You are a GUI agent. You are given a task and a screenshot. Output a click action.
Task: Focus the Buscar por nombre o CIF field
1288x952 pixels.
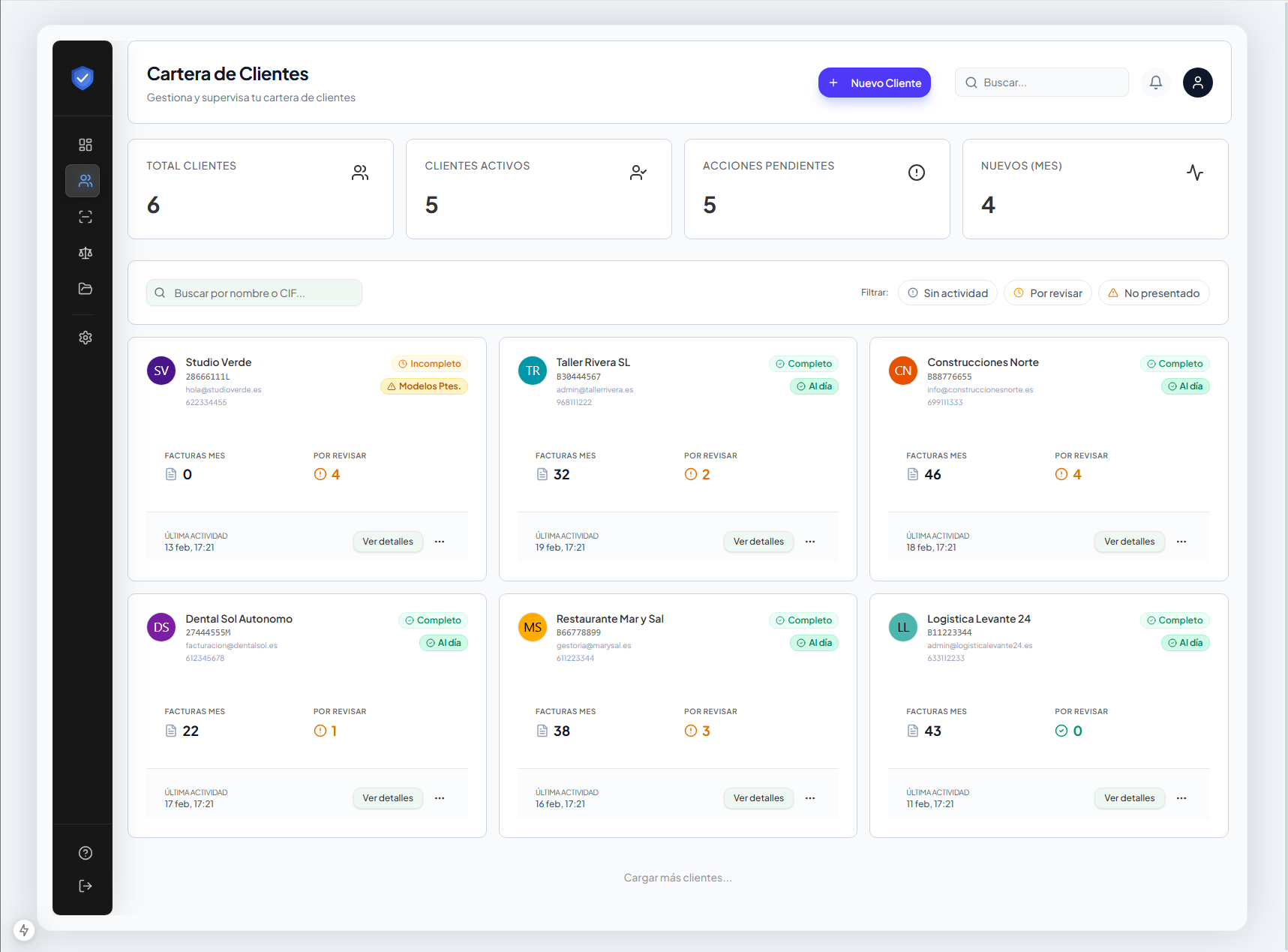pyautogui.click(x=255, y=293)
